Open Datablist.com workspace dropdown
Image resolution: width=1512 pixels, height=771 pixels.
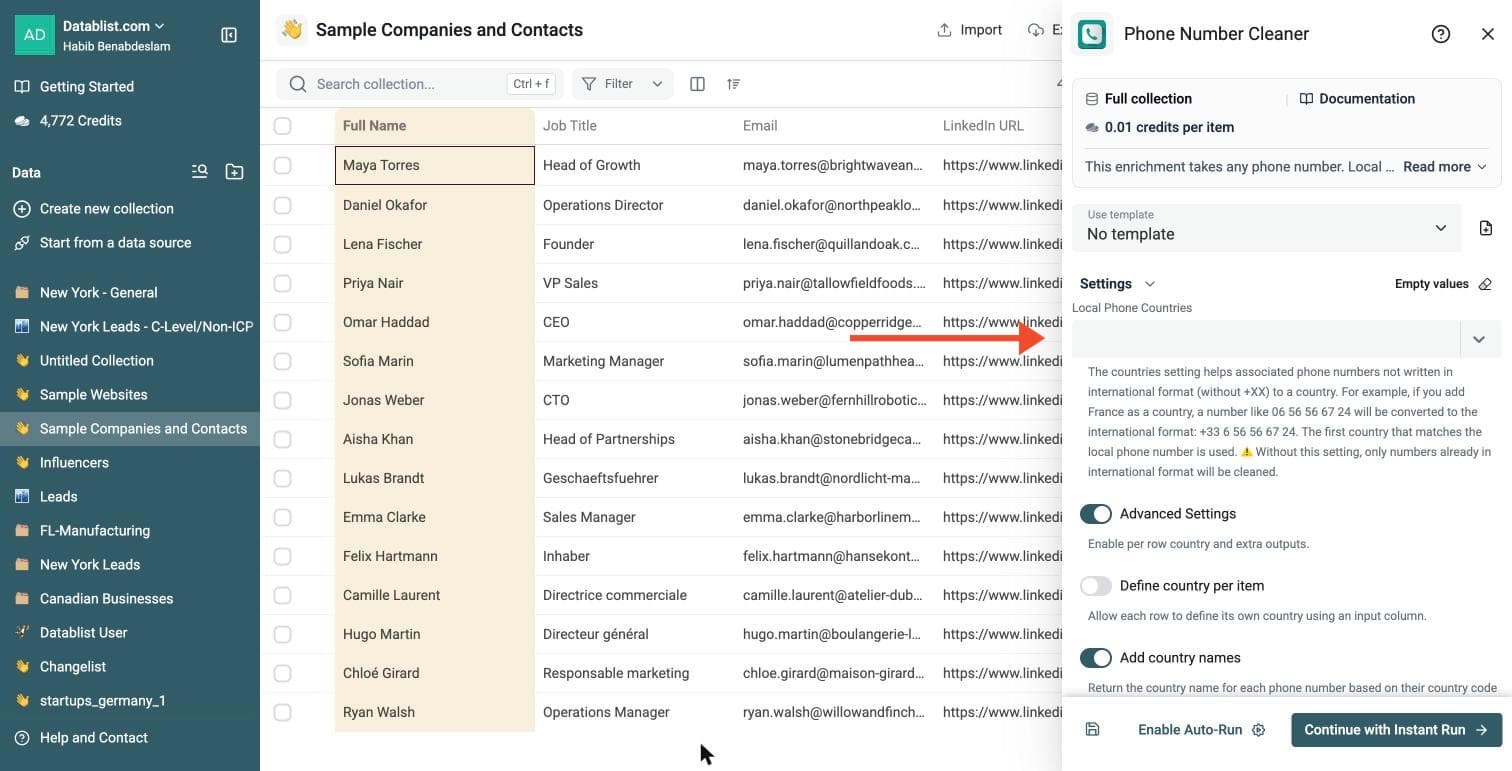[x=114, y=26]
